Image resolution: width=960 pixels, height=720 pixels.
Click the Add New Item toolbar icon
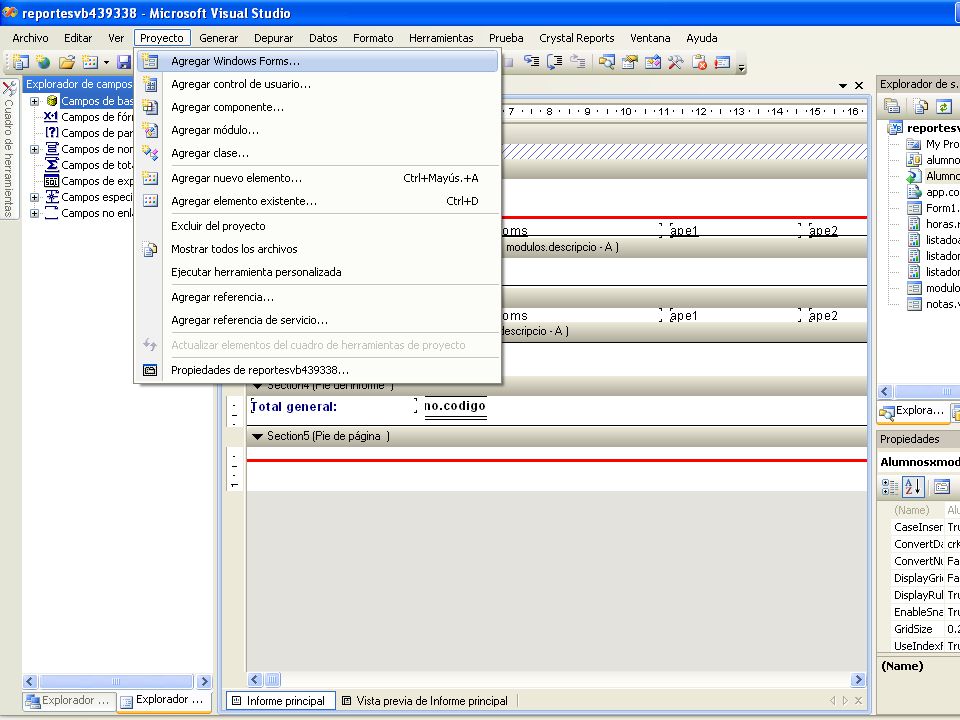[x=90, y=62]
